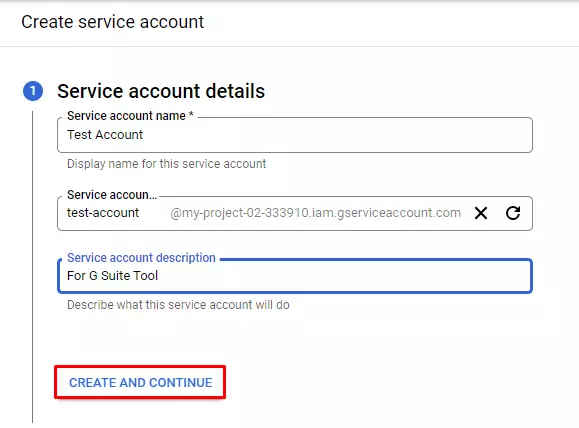This screenshot has height=428, width=579.
Task: Click the required asterisk beside Service account name
Action: coord(191,114)
